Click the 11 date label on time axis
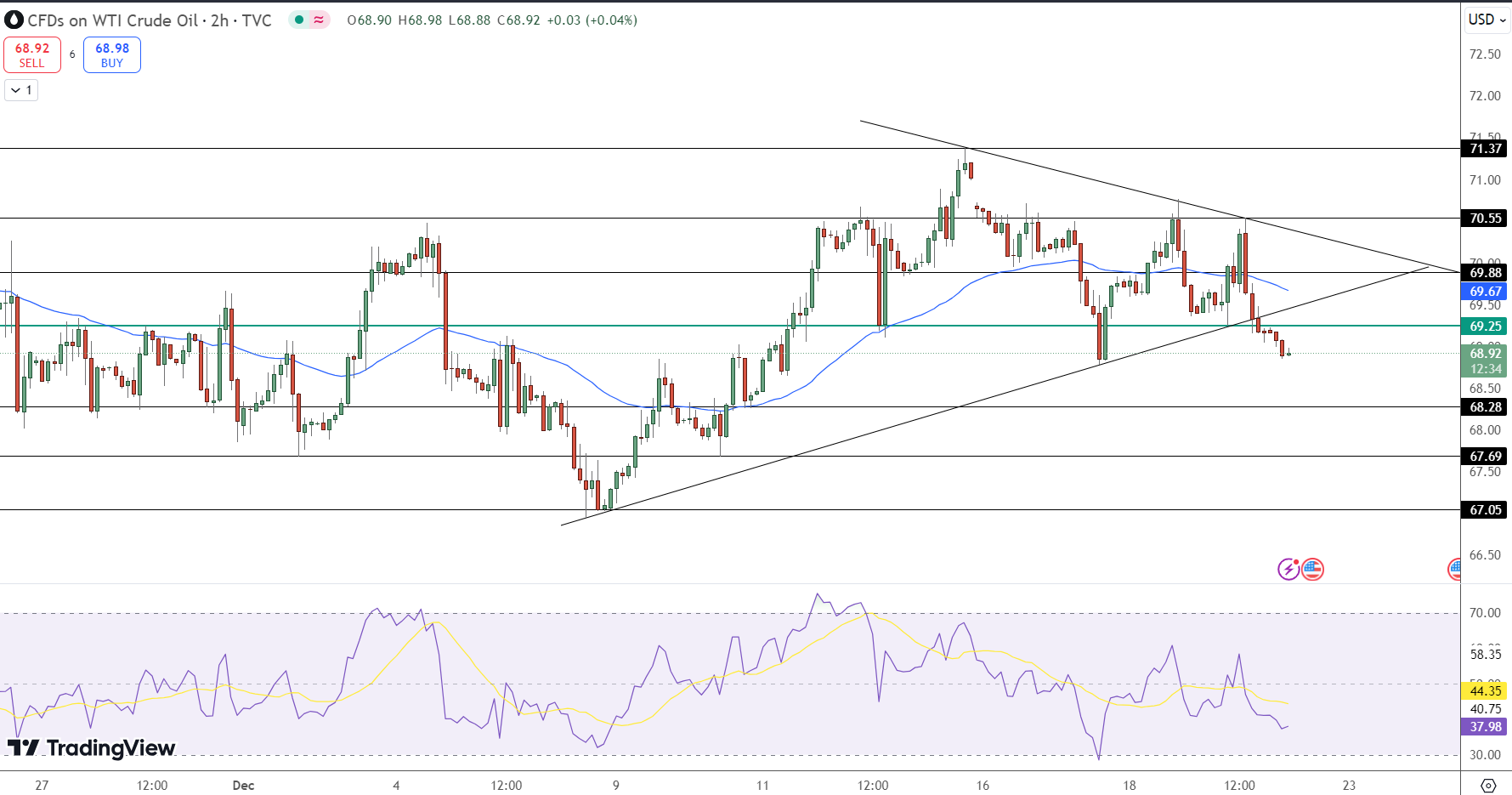The width and height of the screenshot is (1512, 795). pyautogui.click(x=762, y=785)
